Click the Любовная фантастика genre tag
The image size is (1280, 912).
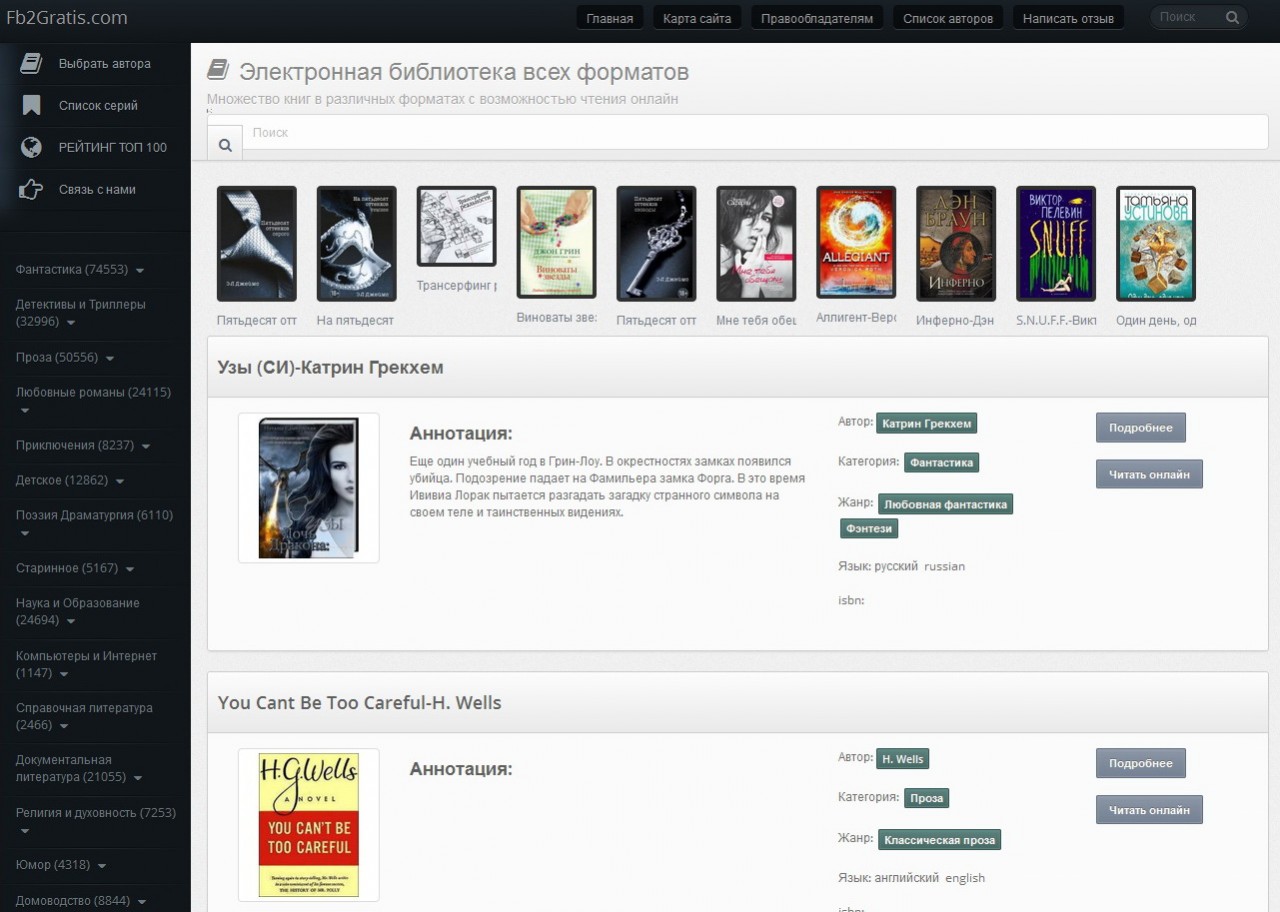[x=945, y=504]
